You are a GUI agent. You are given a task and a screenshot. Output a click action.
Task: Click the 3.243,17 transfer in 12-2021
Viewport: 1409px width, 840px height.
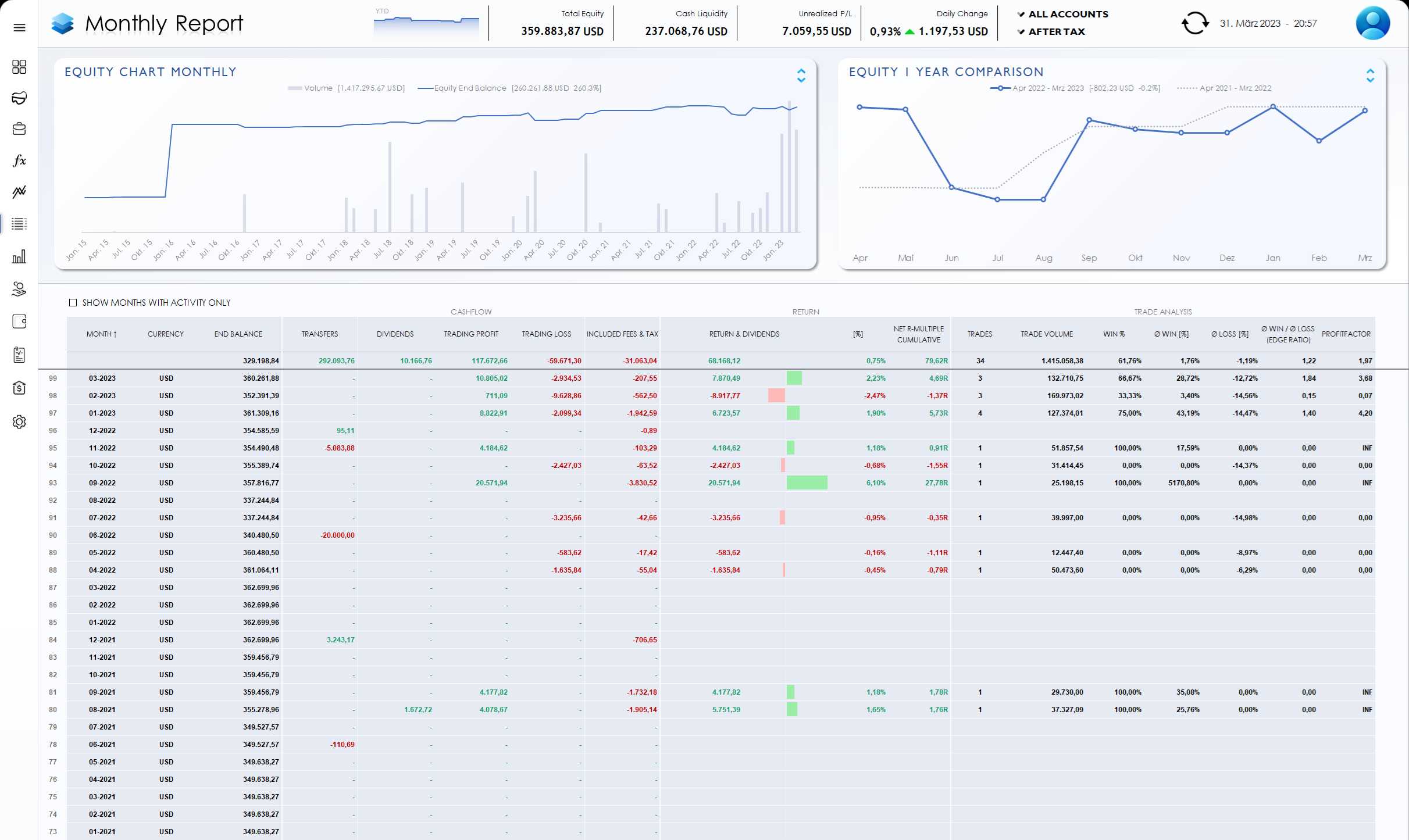coord(340,639)
